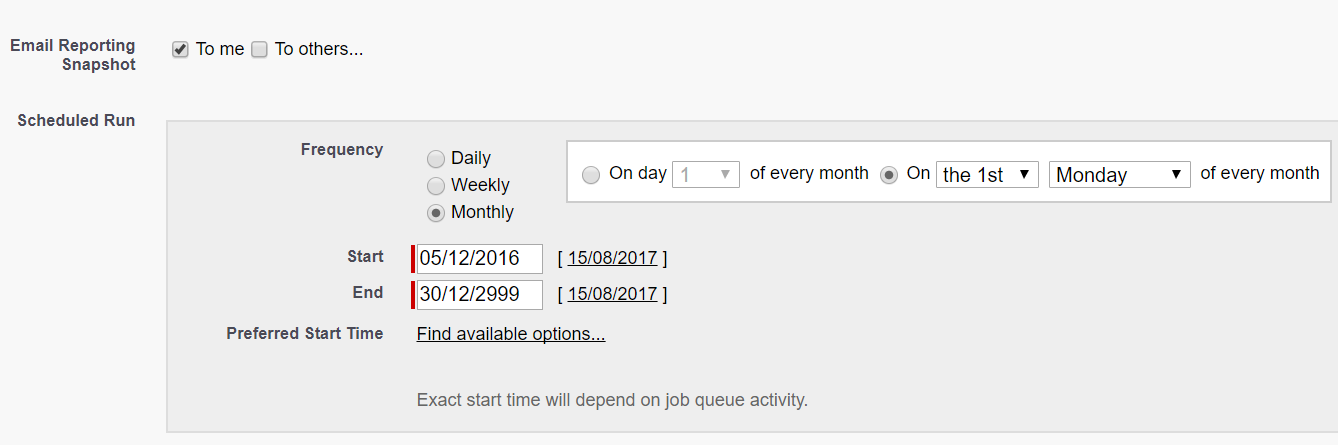Click the Start date input field
The image size is (1338, 445).
479,258
